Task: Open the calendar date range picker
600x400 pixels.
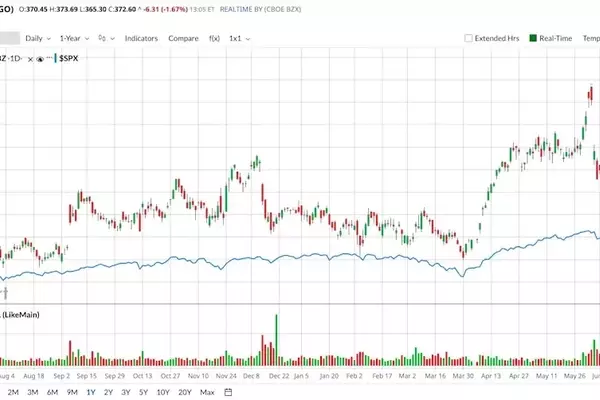Action: coord(228,392)
